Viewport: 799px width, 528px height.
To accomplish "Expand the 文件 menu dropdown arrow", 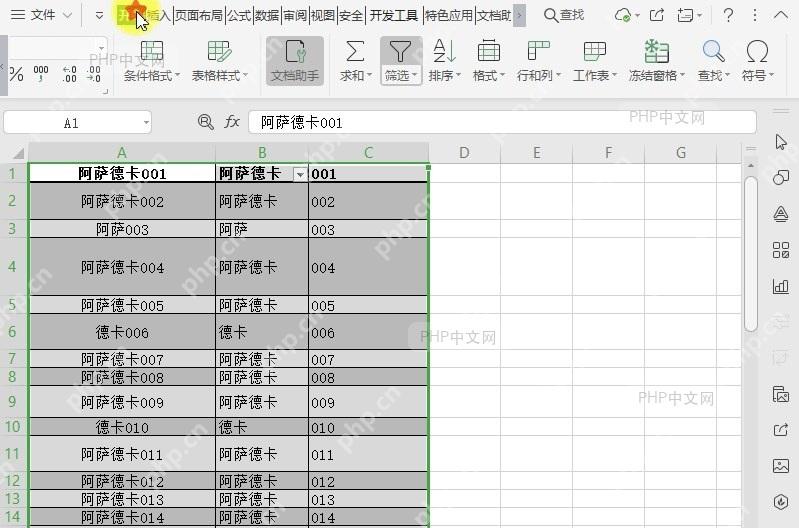I will 67,16.
